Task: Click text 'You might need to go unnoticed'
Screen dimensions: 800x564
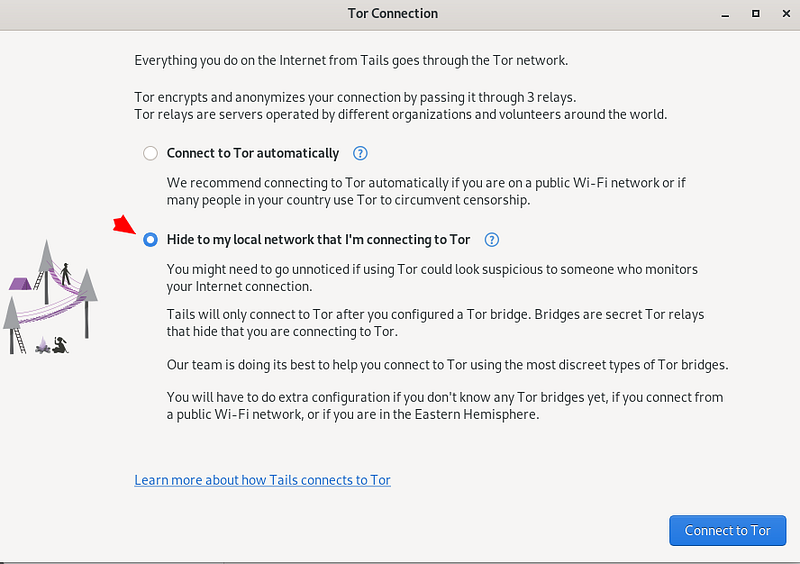Action: 258,269
